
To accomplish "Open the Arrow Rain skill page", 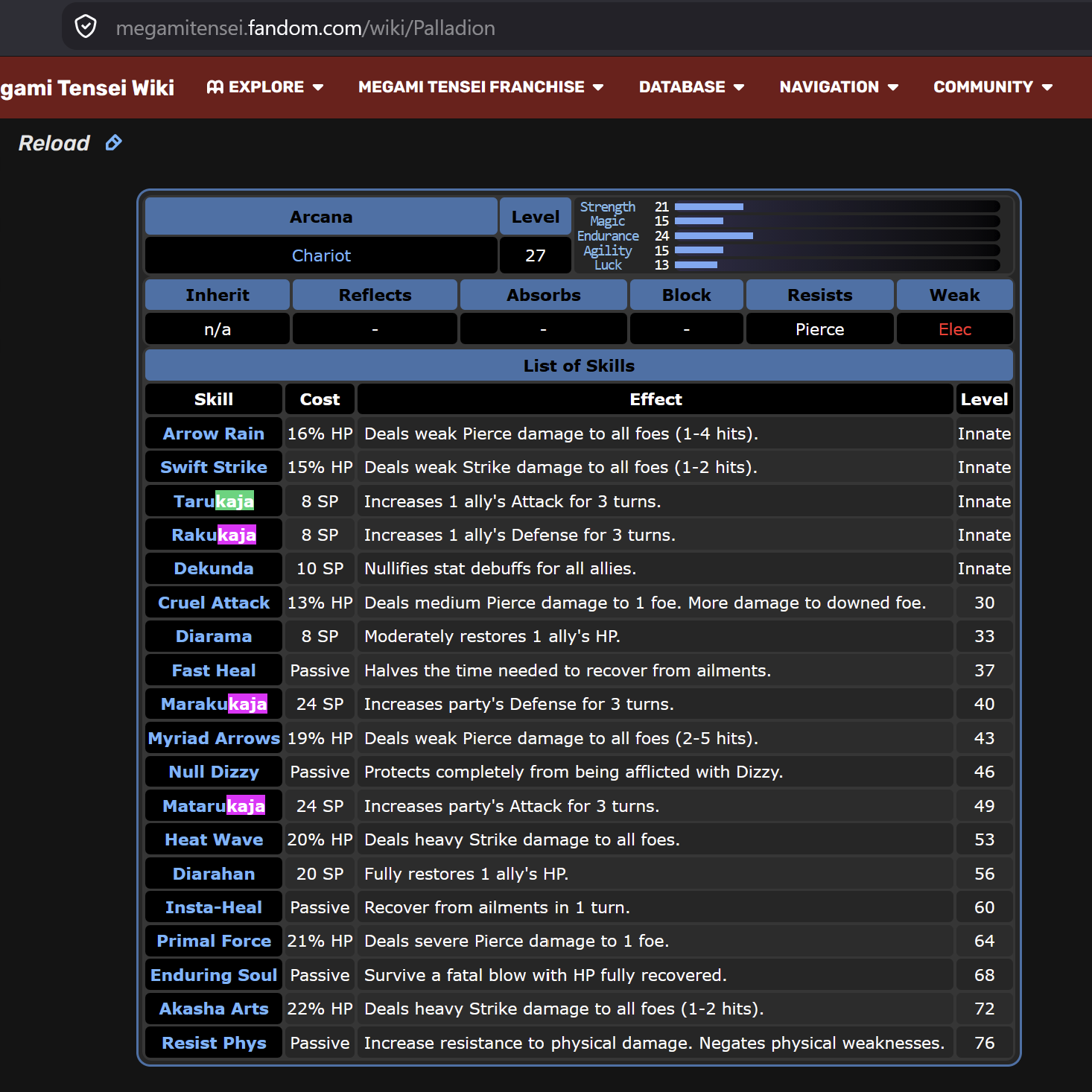I will pos(214,434).
